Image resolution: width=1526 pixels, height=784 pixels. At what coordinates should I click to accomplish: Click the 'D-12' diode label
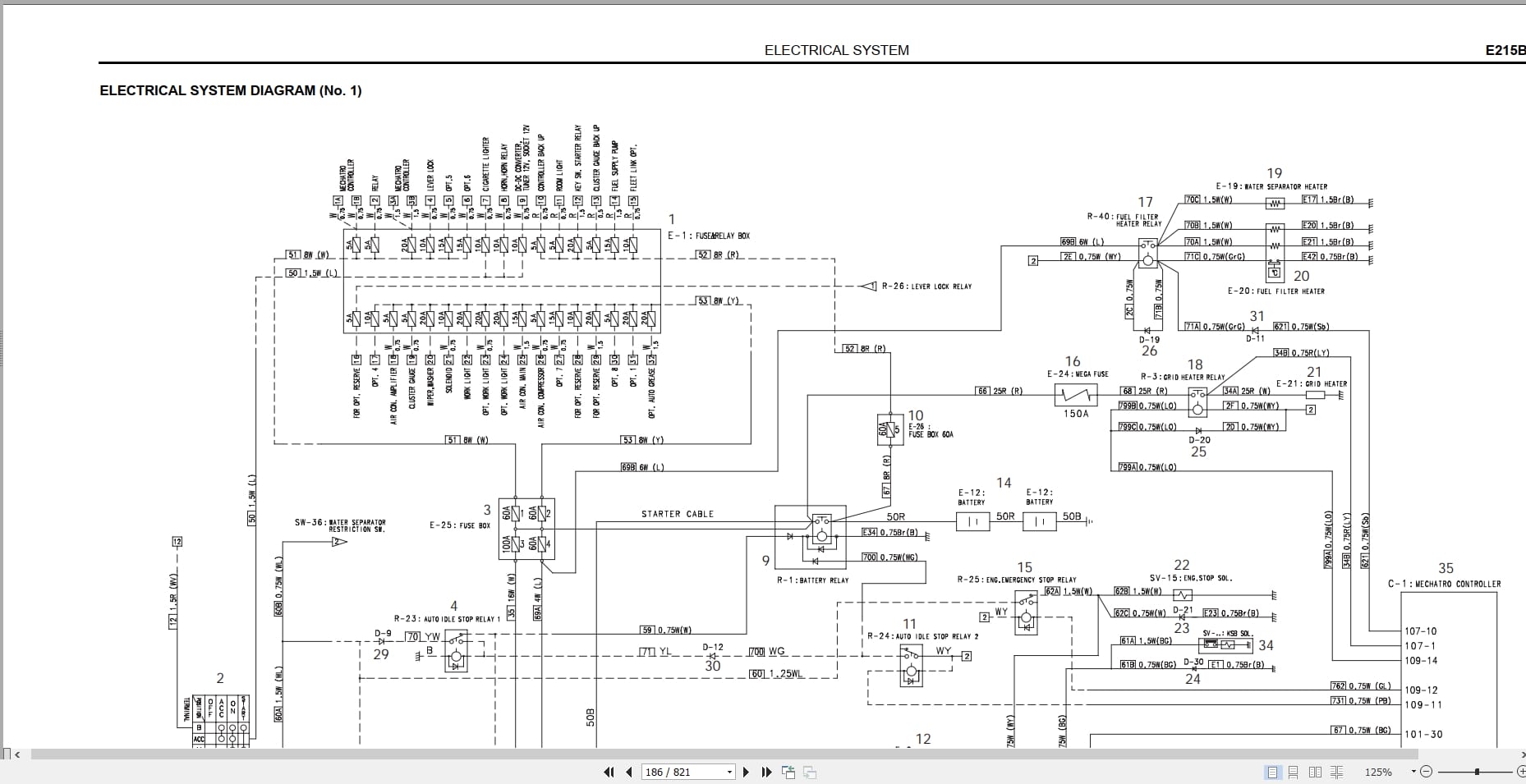[712, 647]
